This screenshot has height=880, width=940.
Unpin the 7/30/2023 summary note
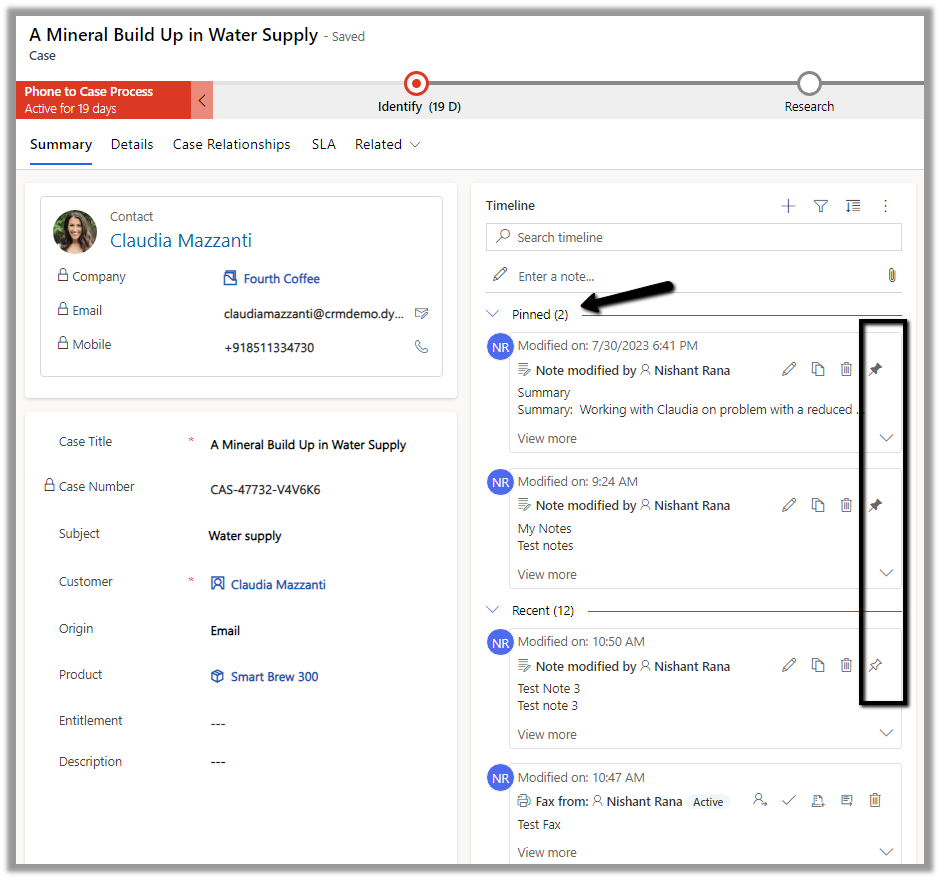(x=875, y=370)
